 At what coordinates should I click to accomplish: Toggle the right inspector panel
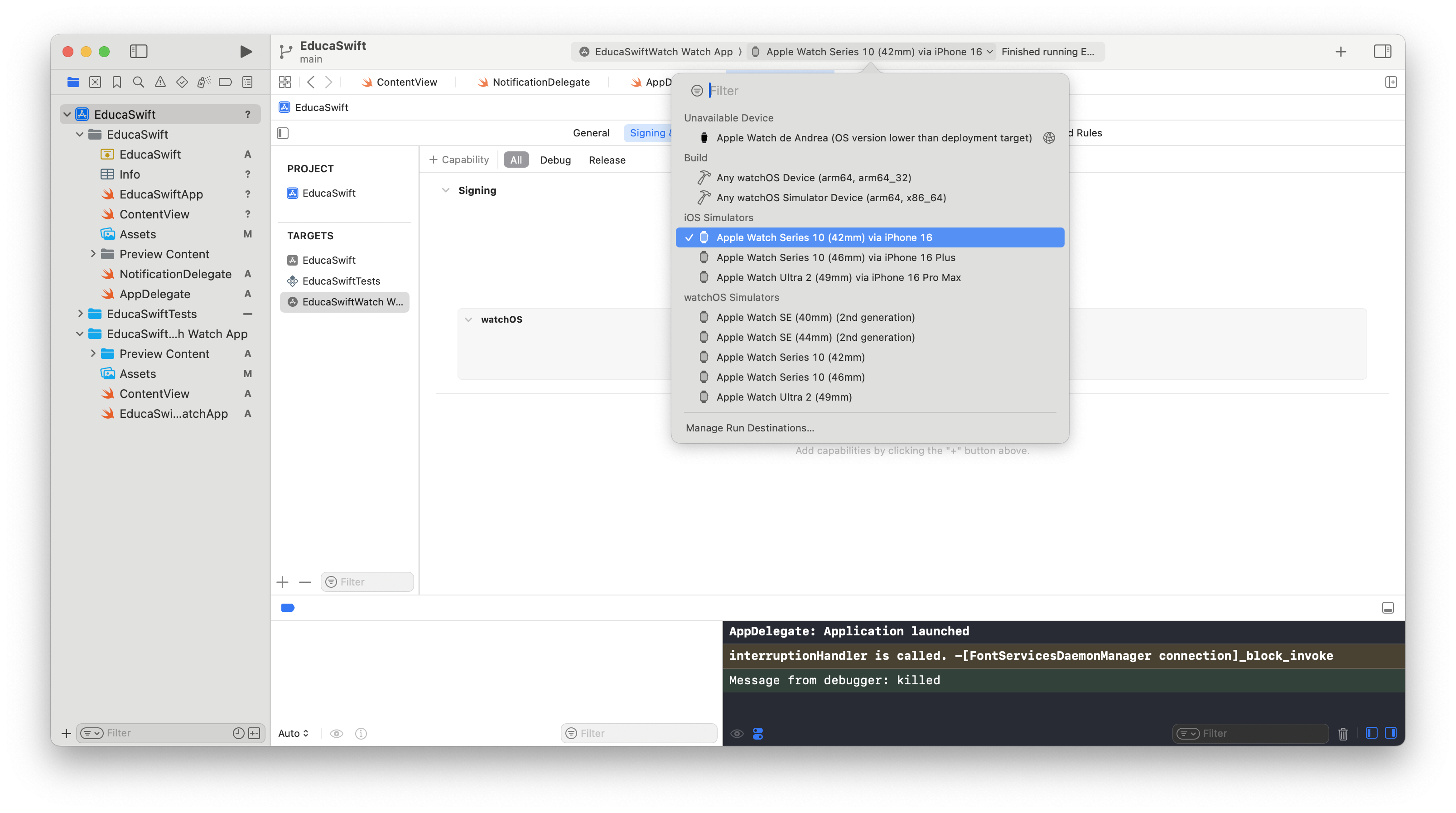point(1382,52)
